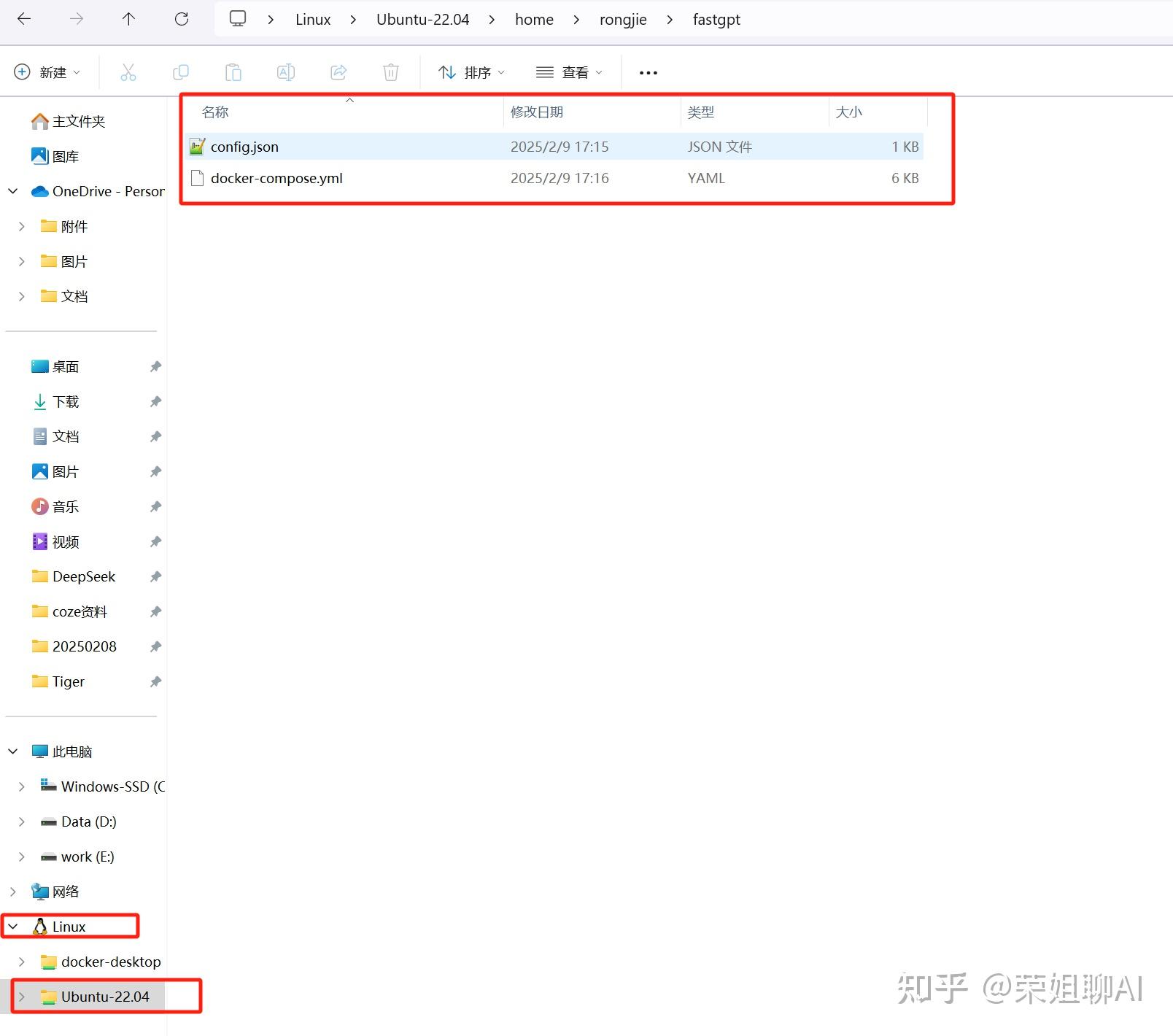Refresh the current folder view
The width and height of the screenshot is (1173, 1036).
click(182, 19)
